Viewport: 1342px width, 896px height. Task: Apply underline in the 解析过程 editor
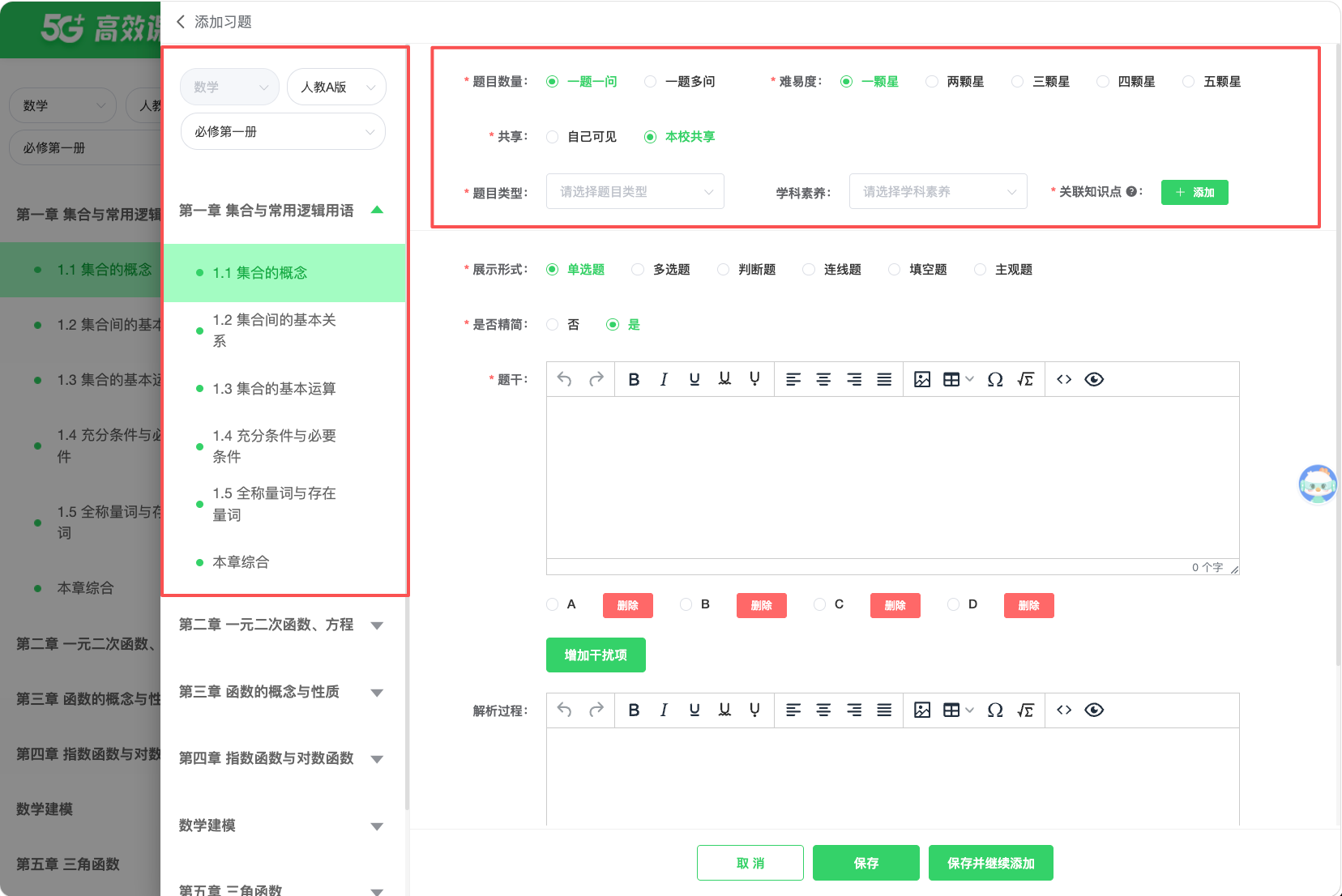tap(695, 710)
